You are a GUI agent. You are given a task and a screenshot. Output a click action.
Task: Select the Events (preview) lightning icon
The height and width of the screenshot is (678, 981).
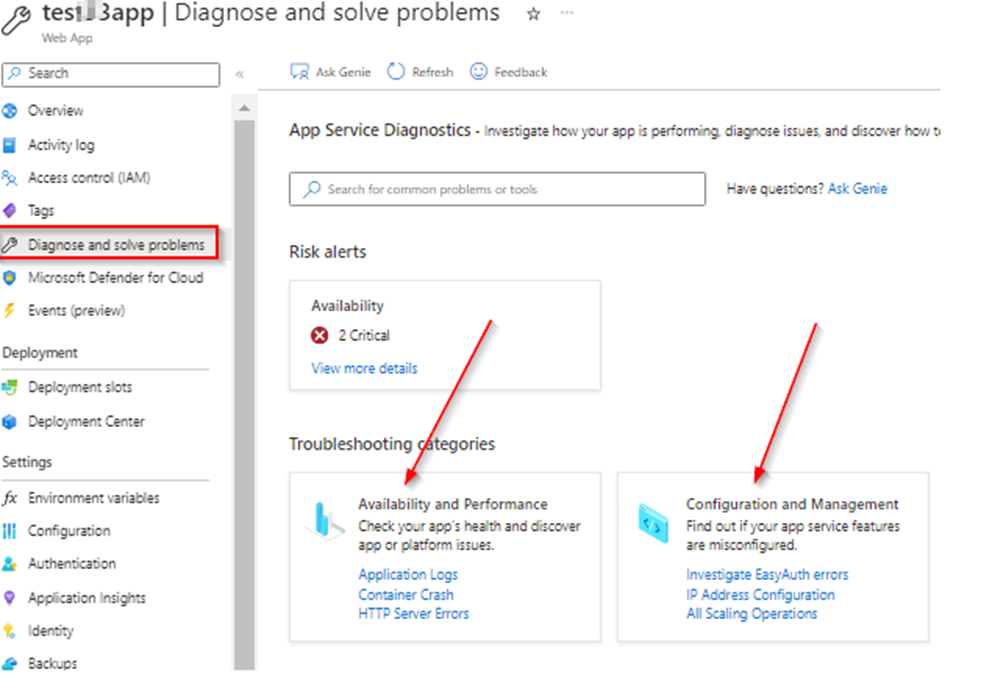[12, 310]
